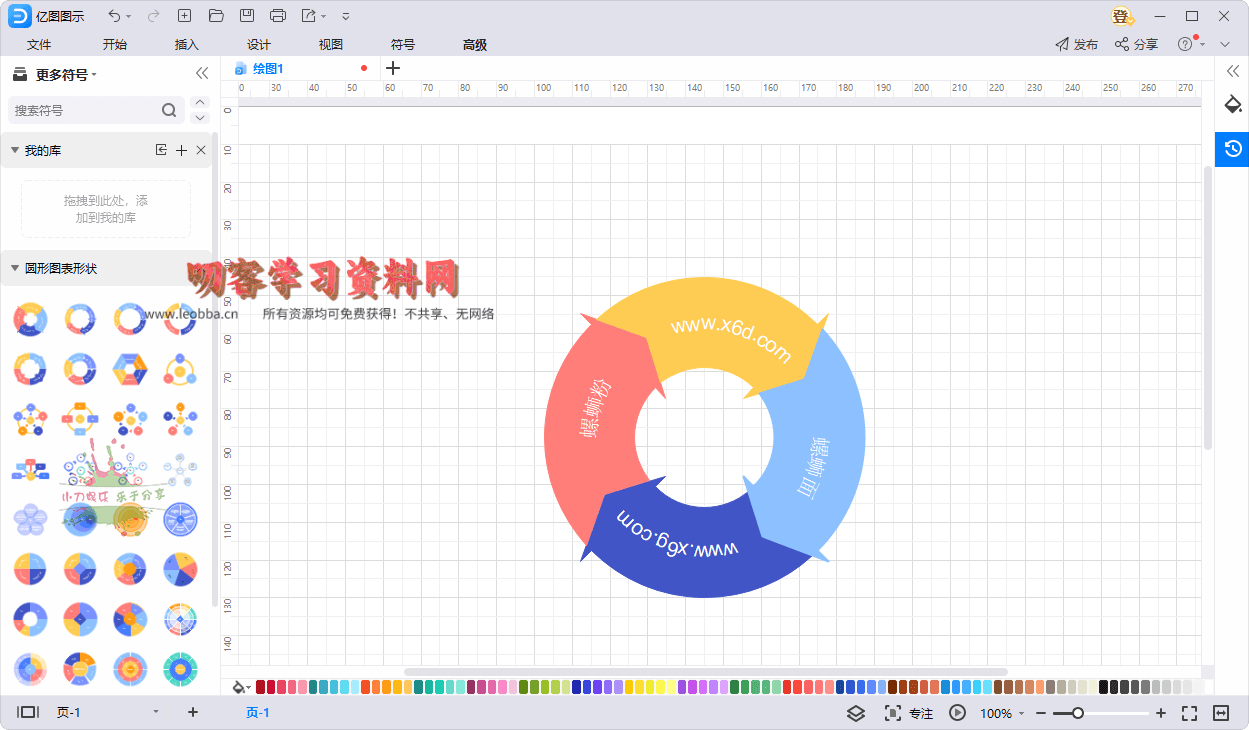
Task: Open the help question-mark icon
Action: (1185, 44)
